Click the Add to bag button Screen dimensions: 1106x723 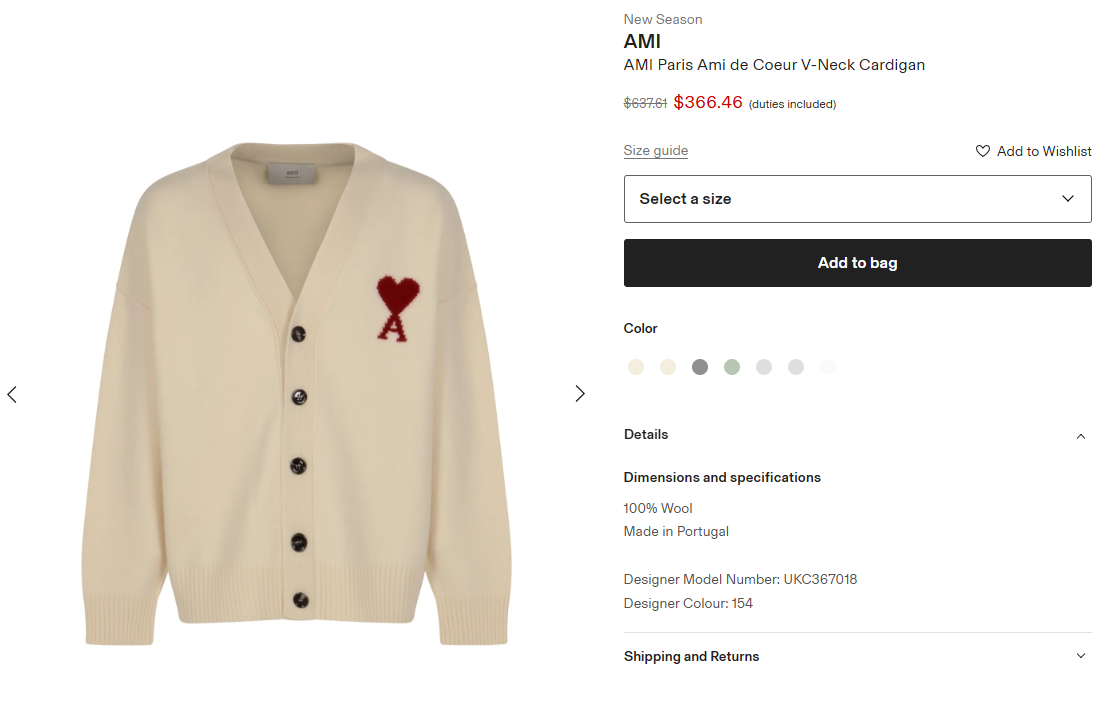[857, 263]
